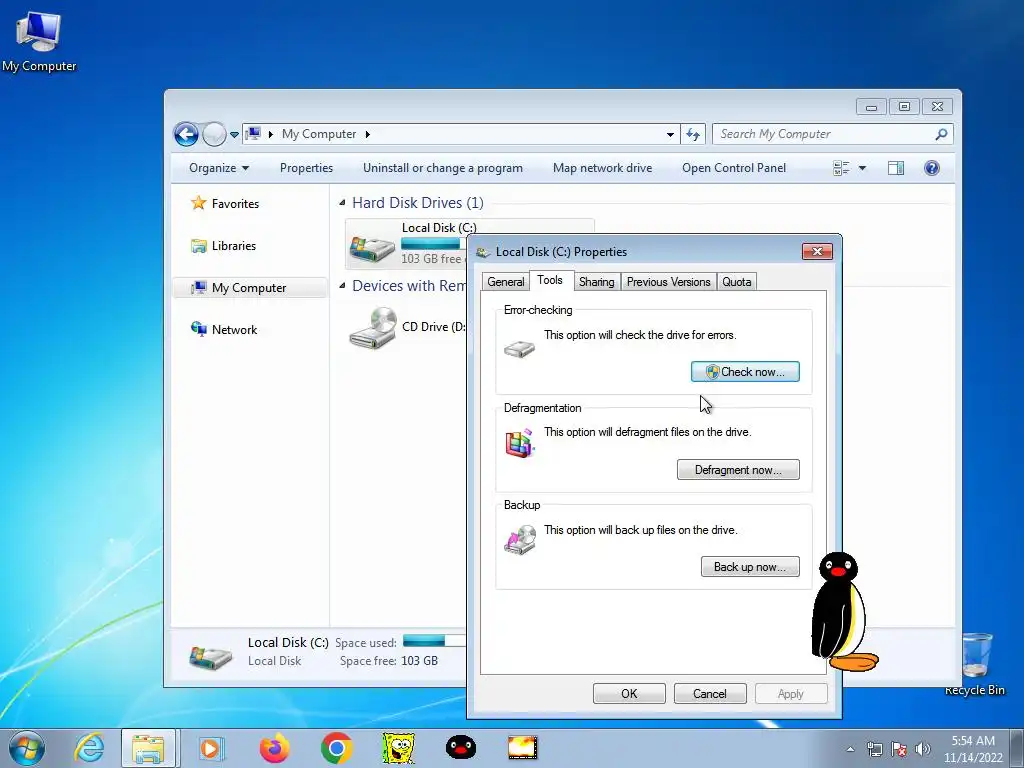Click Uninstall or change a program
Screen dimensions: 1024x768
click(443, 168)
